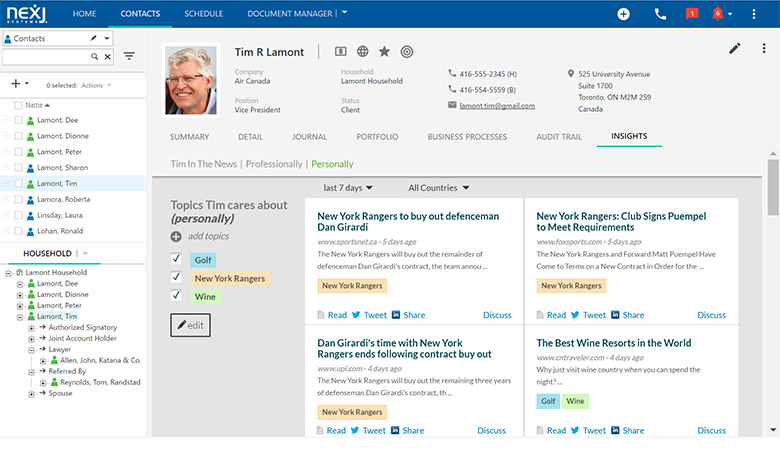Open contact header vertical dots menu

[764, 48]
